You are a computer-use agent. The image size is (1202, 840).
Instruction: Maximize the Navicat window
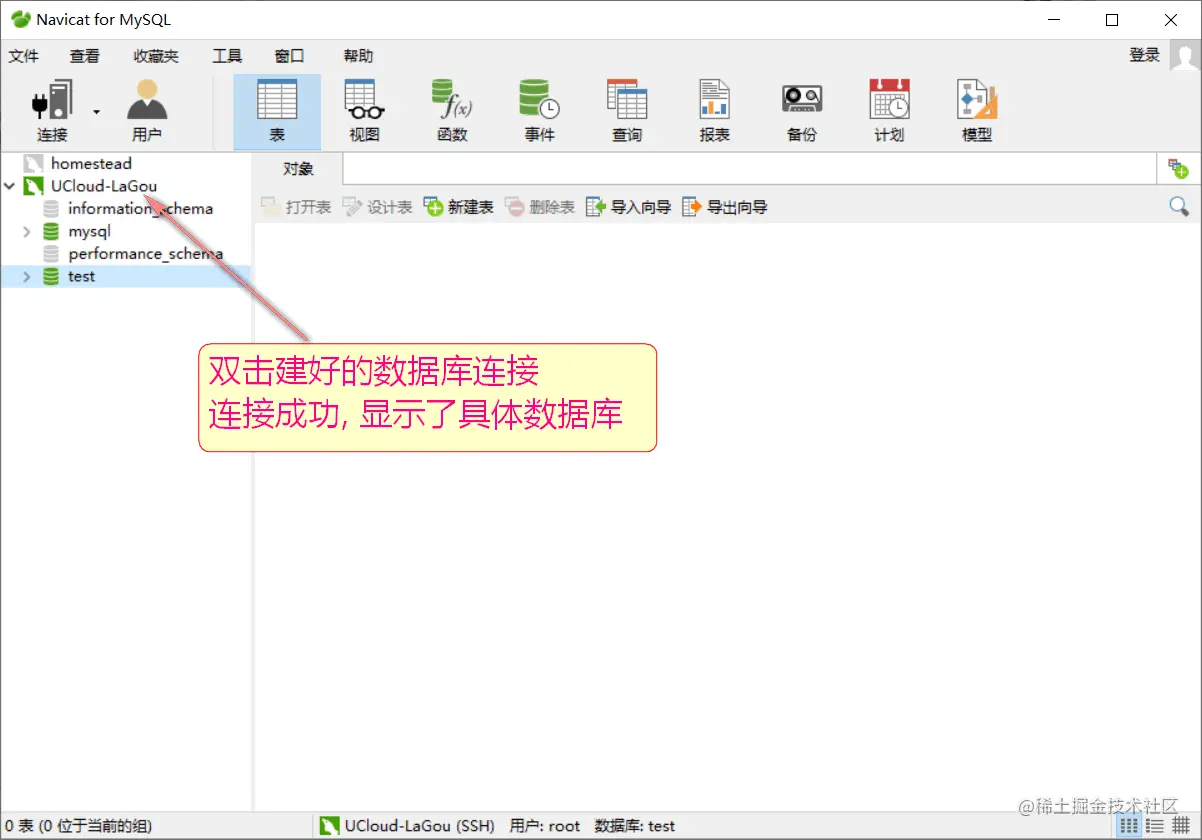1112,20
